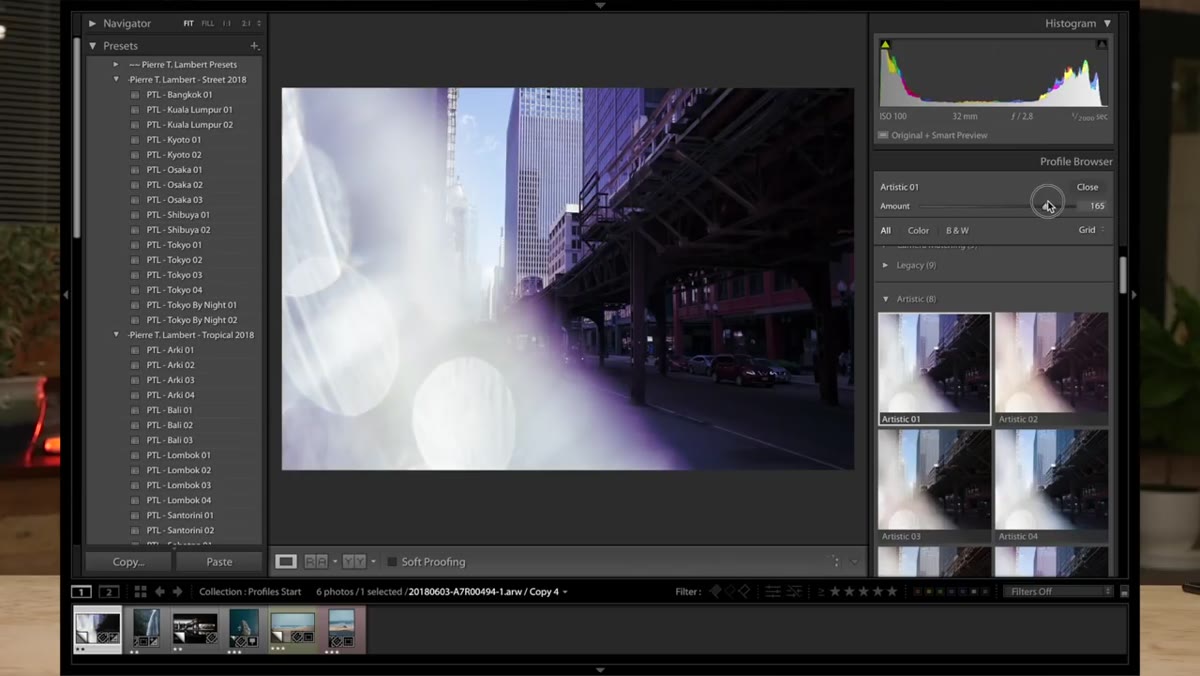Screen dimensions: 1200x676
Task: Switch to the Before/After R|A view icon
Action: click(x=316, y=562)
